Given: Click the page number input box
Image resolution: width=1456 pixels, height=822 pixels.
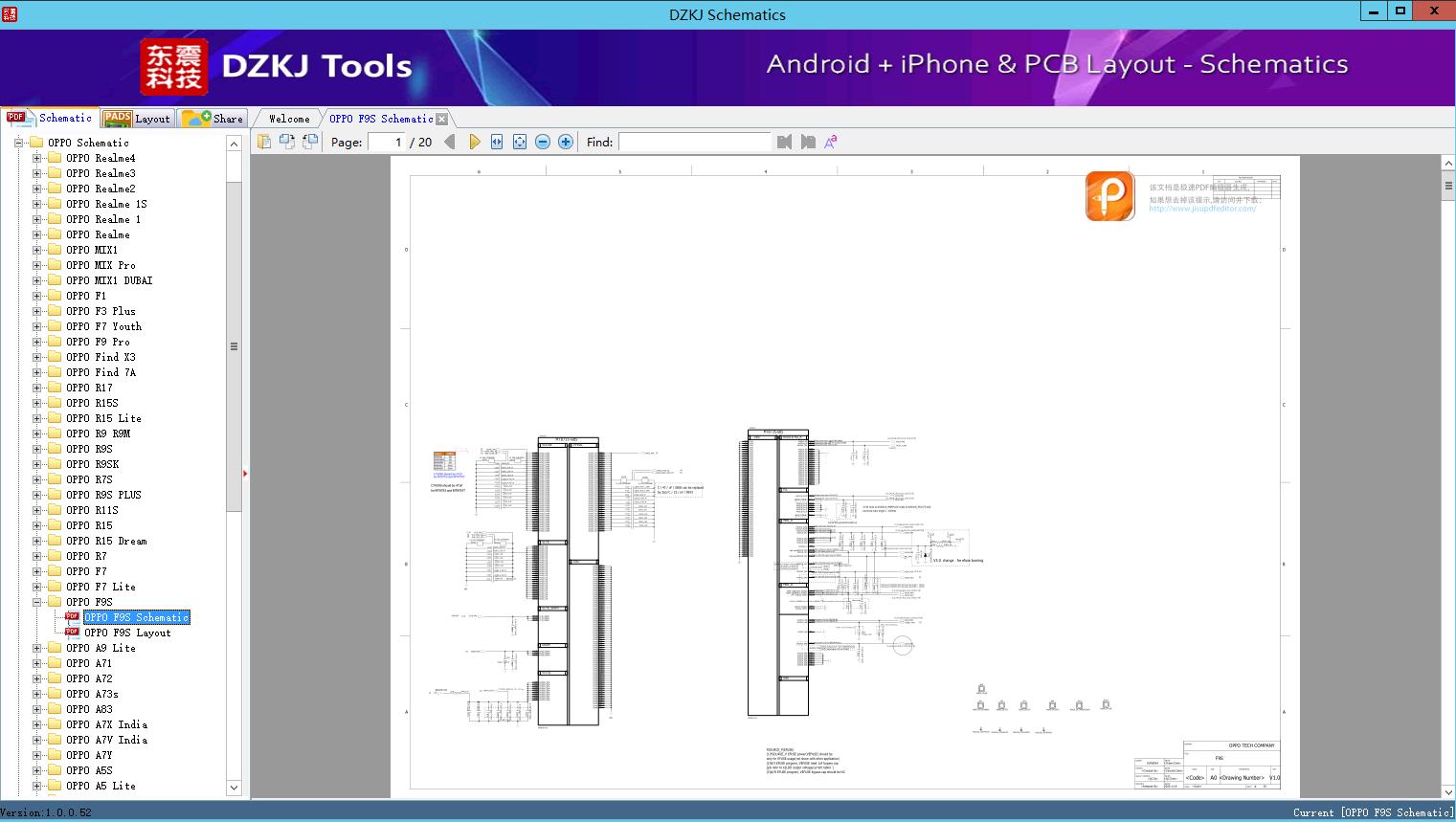Looking at the screenshot, I should (x=387, y=142).
